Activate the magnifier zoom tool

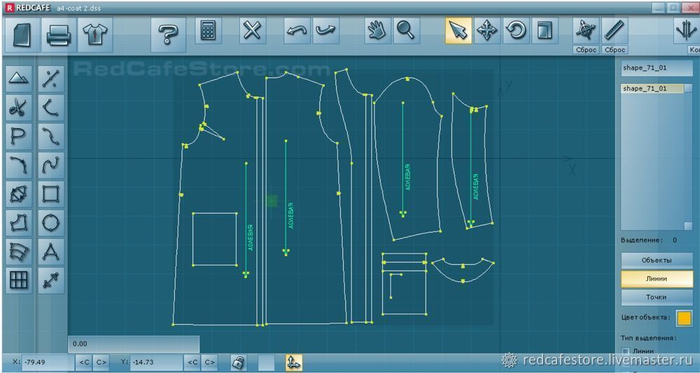(x=406, y=31)
